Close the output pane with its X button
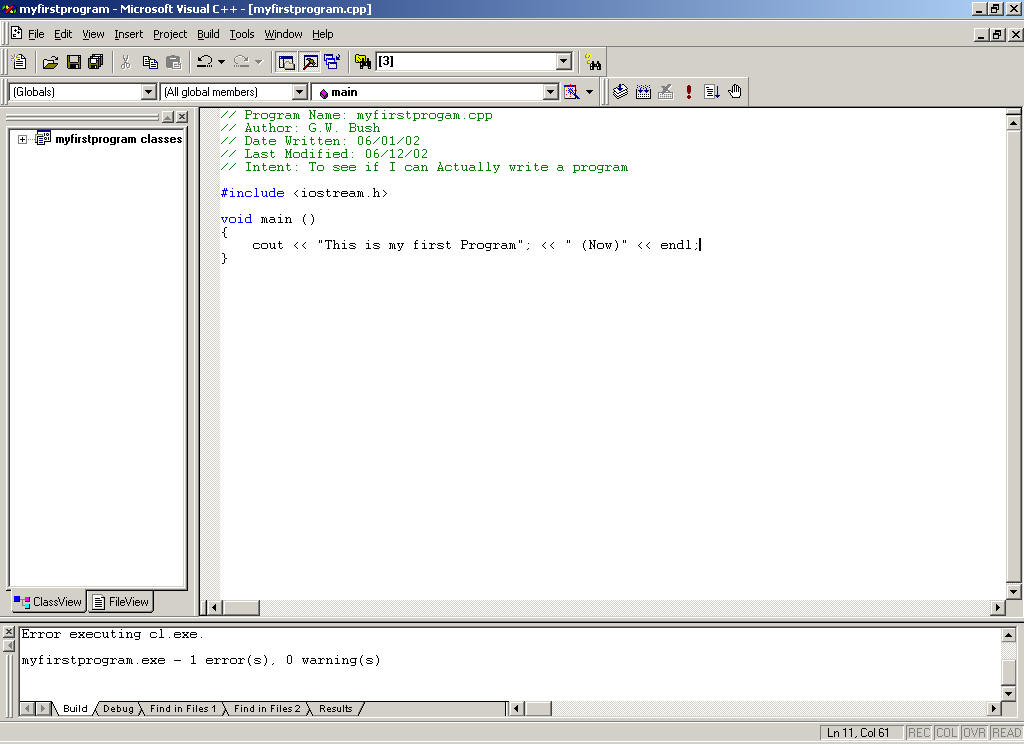Viewport: 1024px width, 744px height. point(8,632)
